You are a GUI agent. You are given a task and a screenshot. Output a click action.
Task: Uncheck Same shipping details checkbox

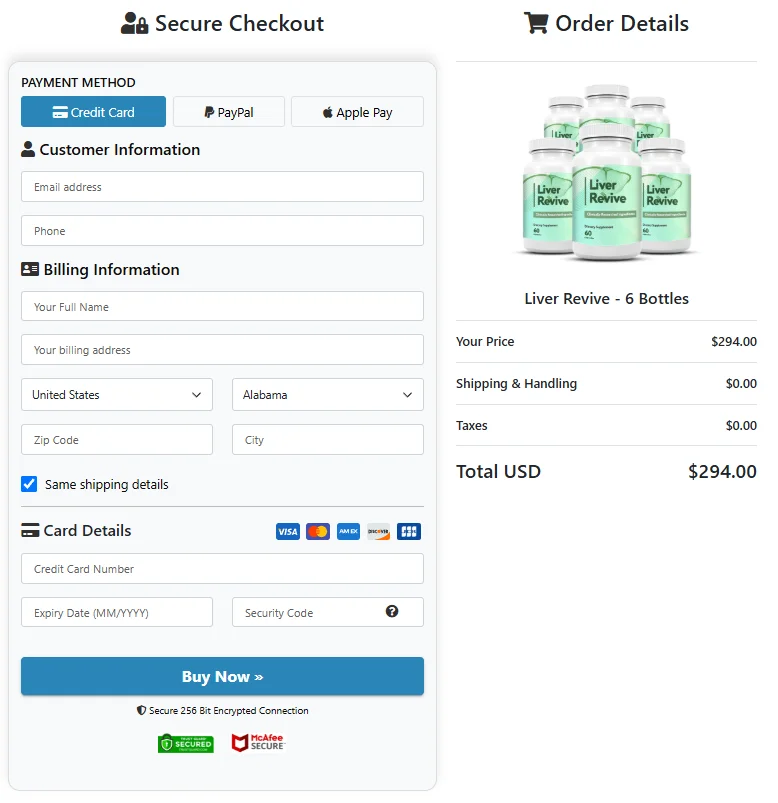tap(30, 484)
